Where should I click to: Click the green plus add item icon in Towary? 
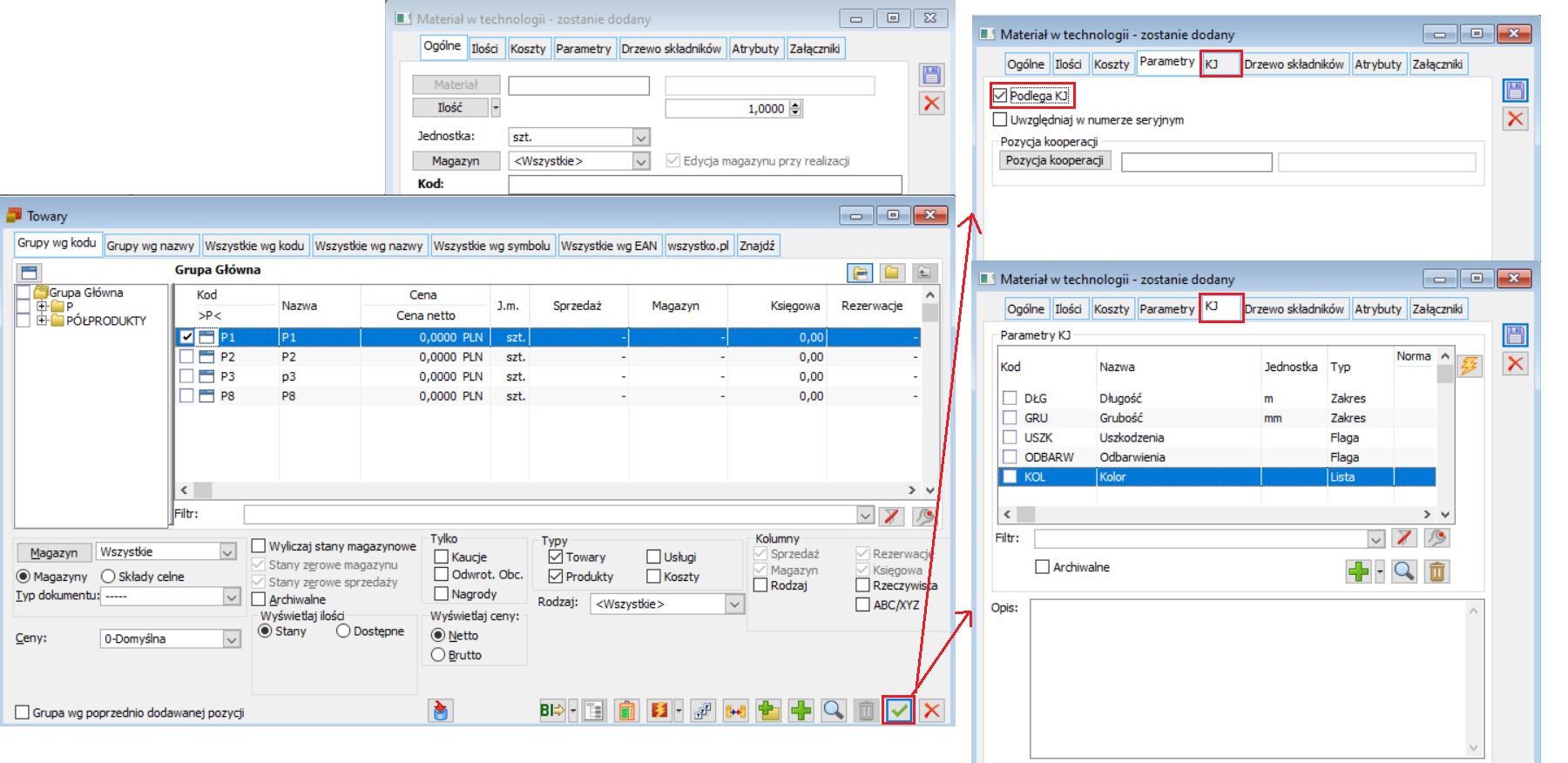click(x=801, y=711)
